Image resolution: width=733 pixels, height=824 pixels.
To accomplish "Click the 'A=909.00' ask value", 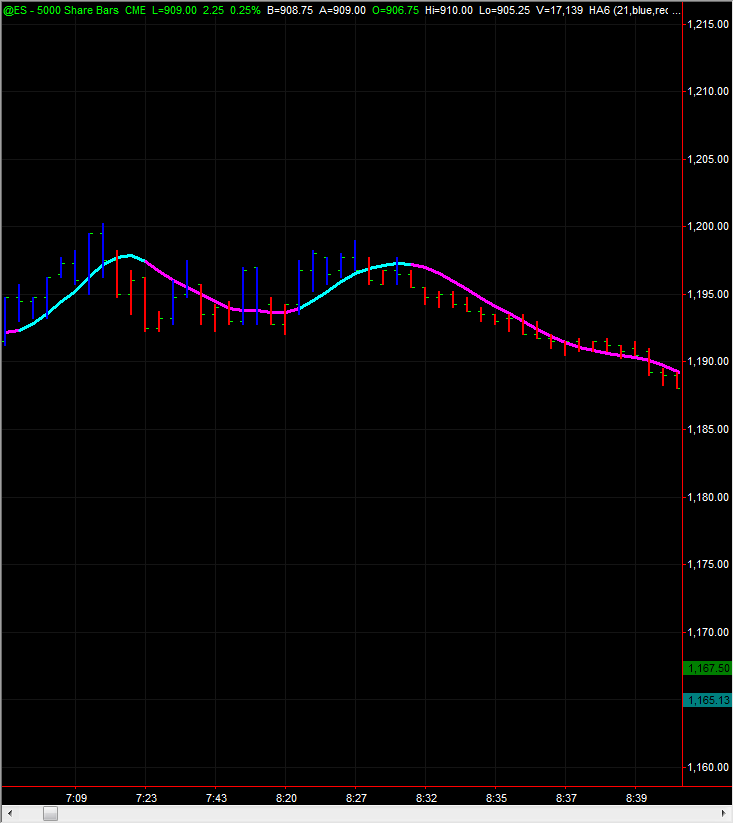I will (343, 10).
